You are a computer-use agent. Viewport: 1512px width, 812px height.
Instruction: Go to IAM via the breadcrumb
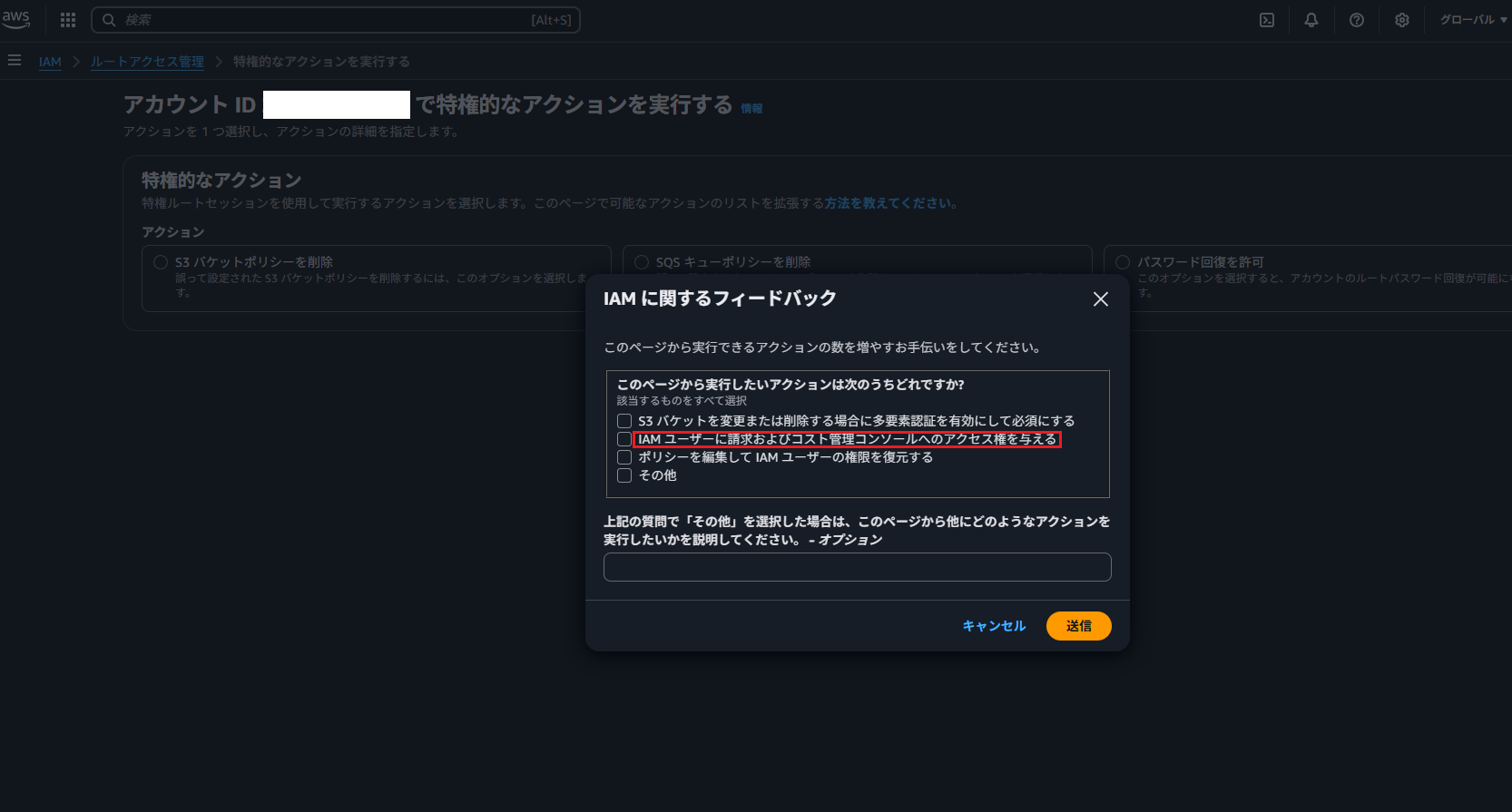50,62
